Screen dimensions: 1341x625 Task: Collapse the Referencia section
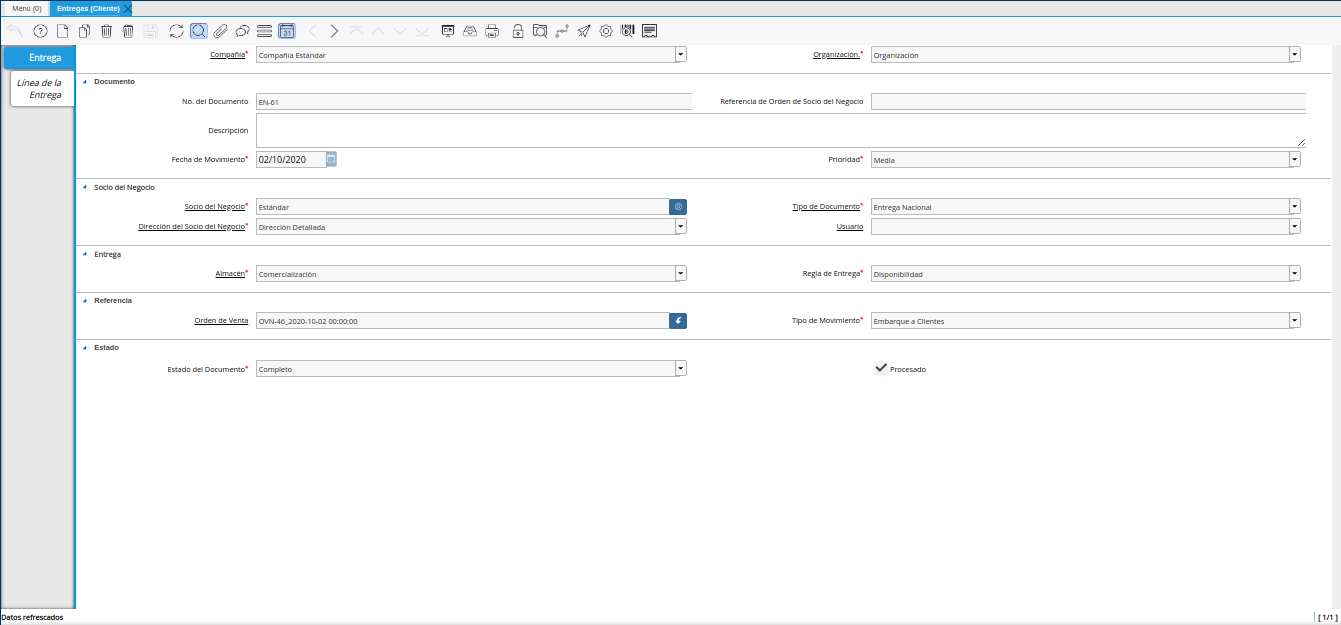tap(85, 301)
